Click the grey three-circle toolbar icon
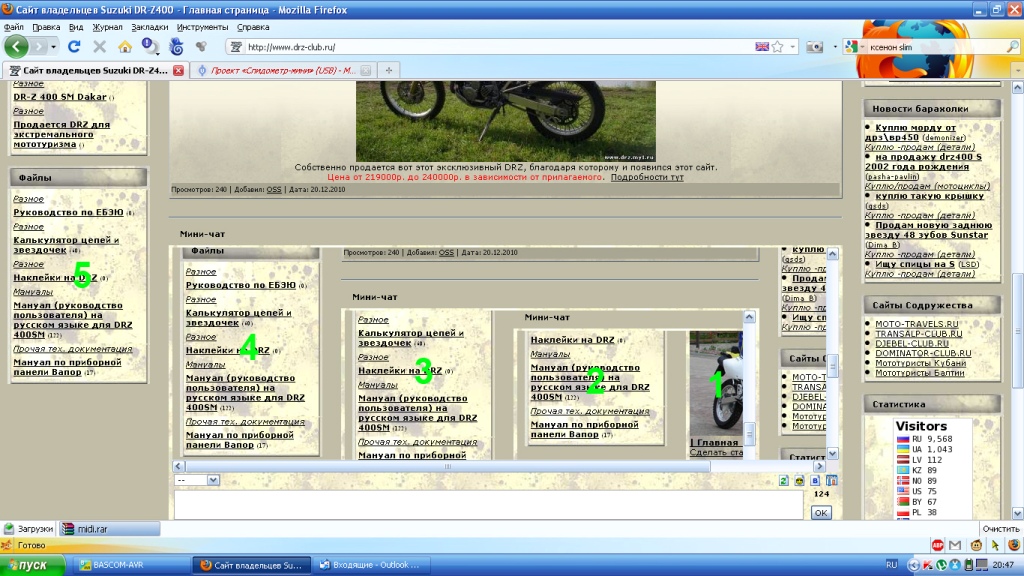This screenshot has height=576, width=1024. click(201, 46)
